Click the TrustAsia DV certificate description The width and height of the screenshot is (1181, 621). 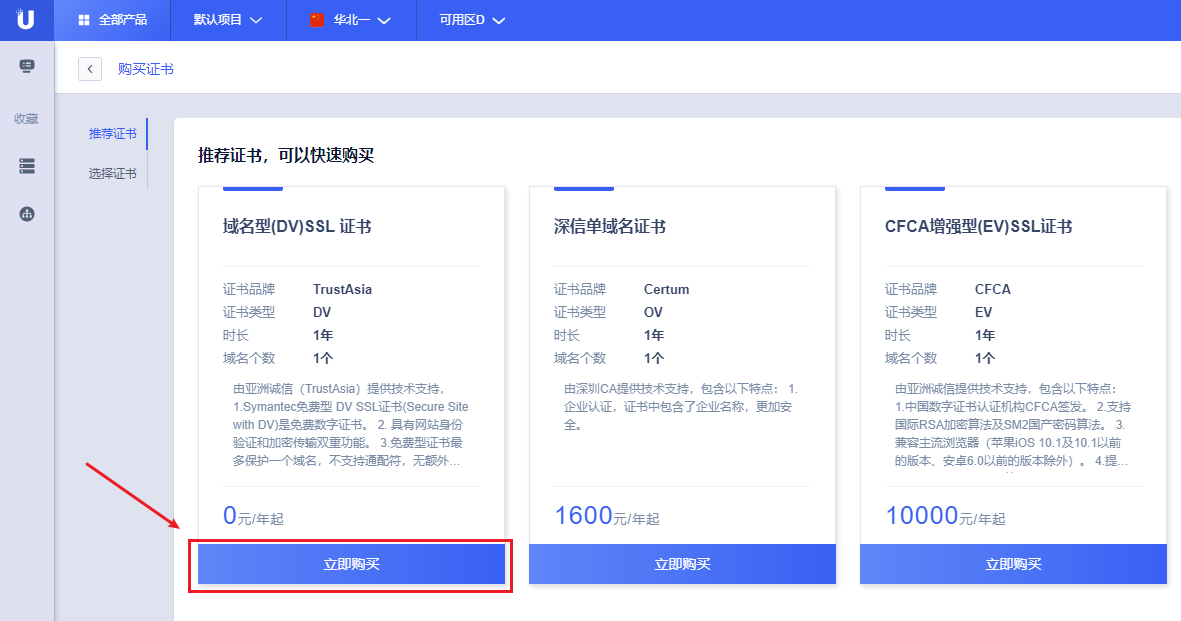pyautogui.click(x=350, y=424)
